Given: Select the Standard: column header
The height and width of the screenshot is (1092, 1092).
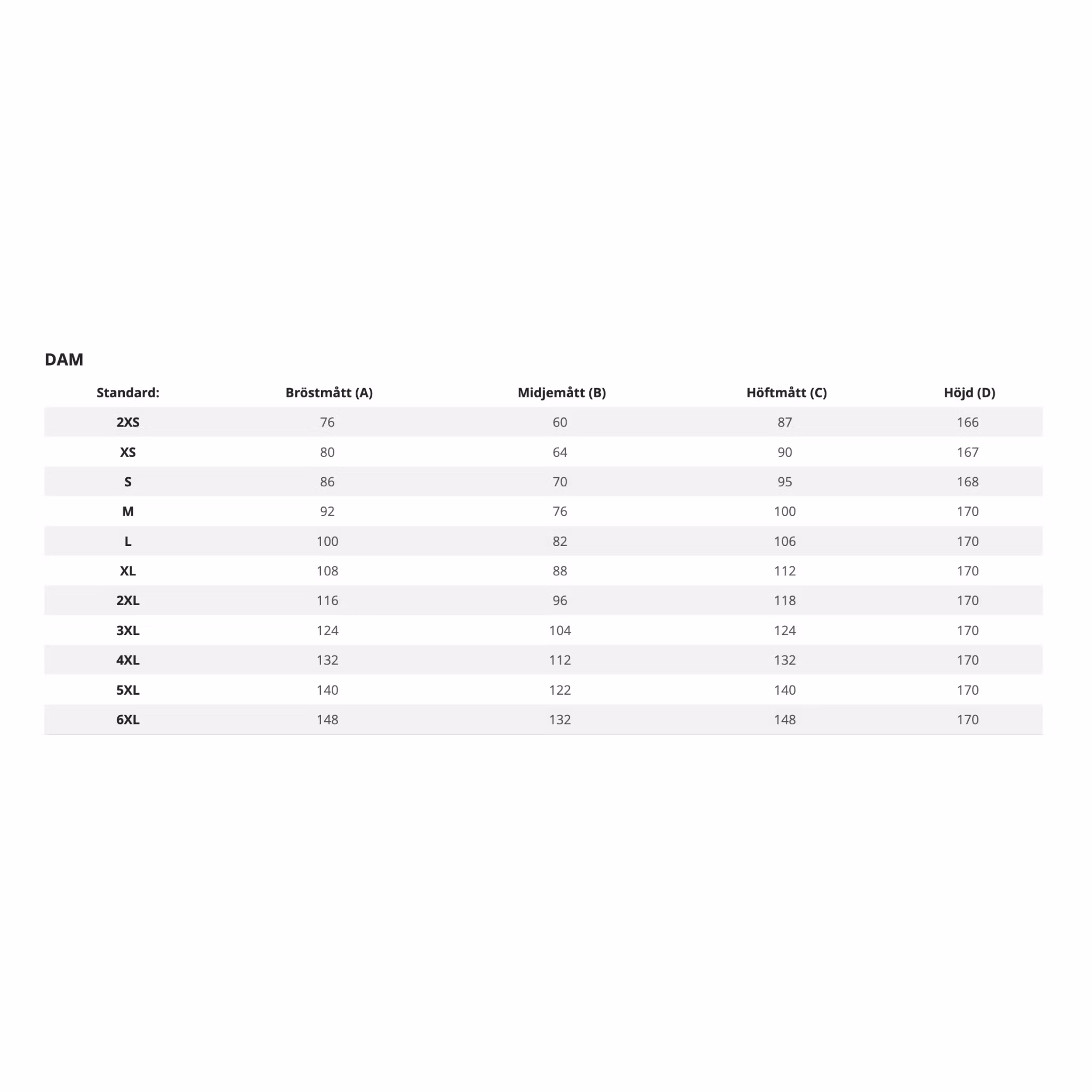Looking at the screenshot, I should click(x=128, y=392).
